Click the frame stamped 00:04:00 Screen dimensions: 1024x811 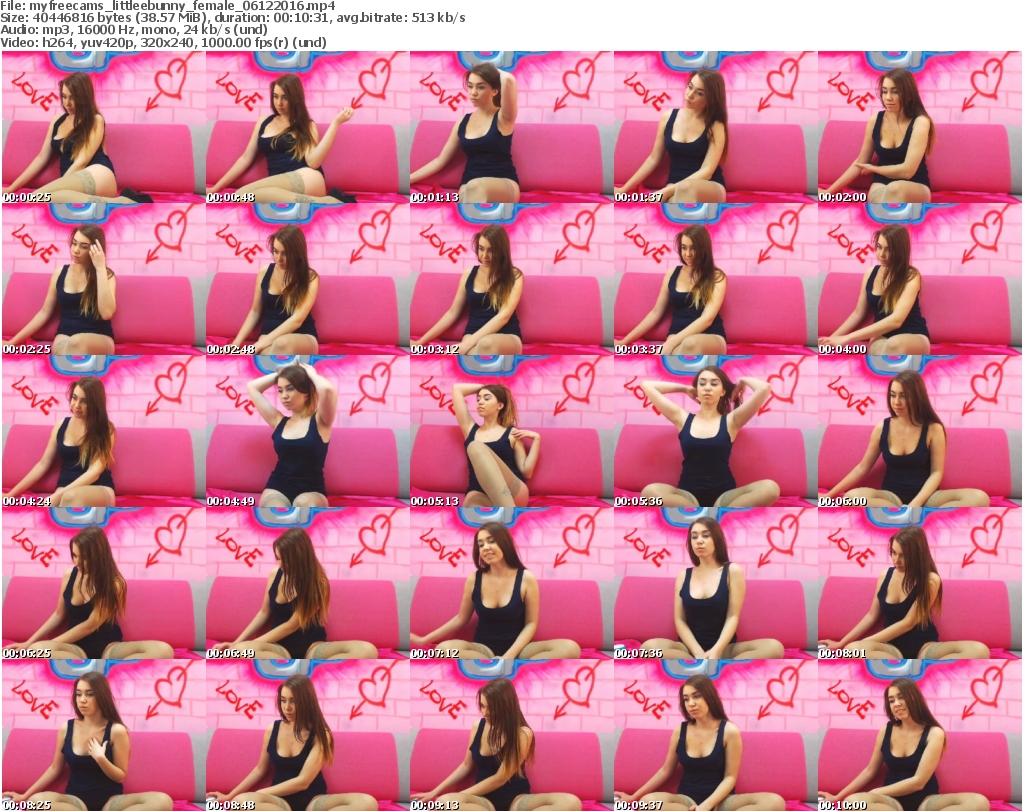point(920,279)
